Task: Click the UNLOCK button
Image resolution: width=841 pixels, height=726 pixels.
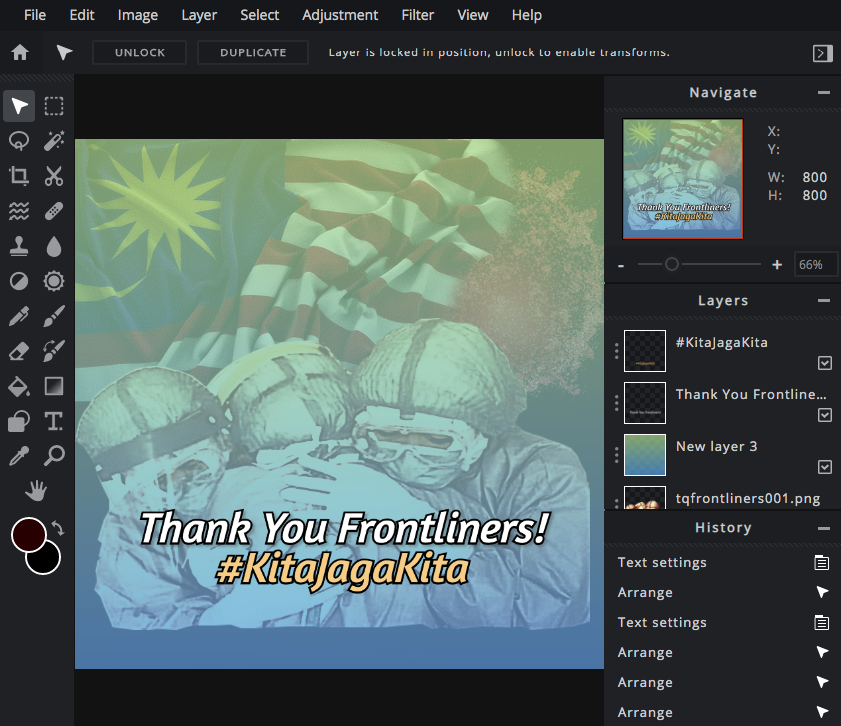Action: (x=139, y=53)
